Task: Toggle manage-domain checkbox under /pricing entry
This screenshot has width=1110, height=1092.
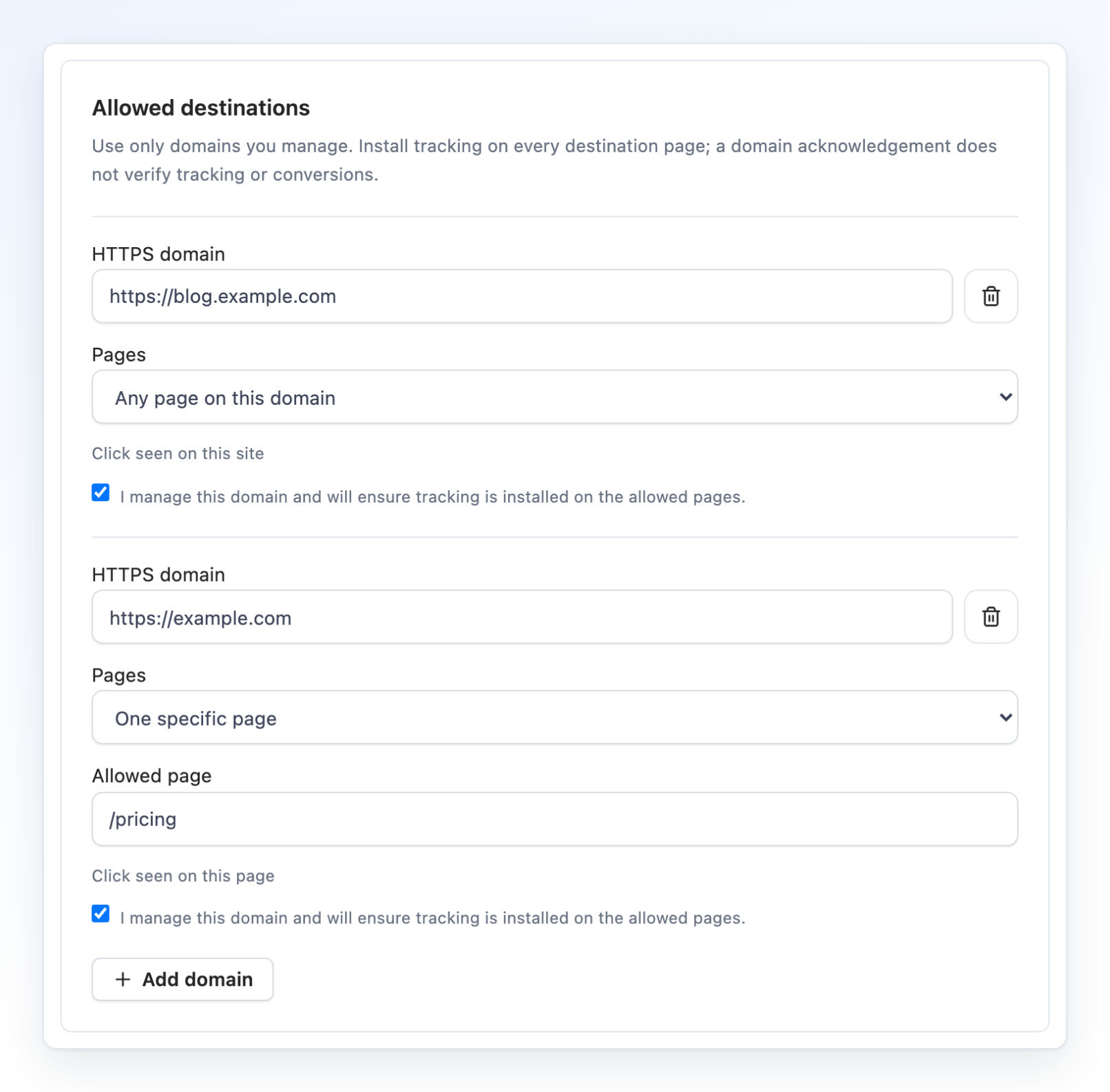Action: coord(101,914)
